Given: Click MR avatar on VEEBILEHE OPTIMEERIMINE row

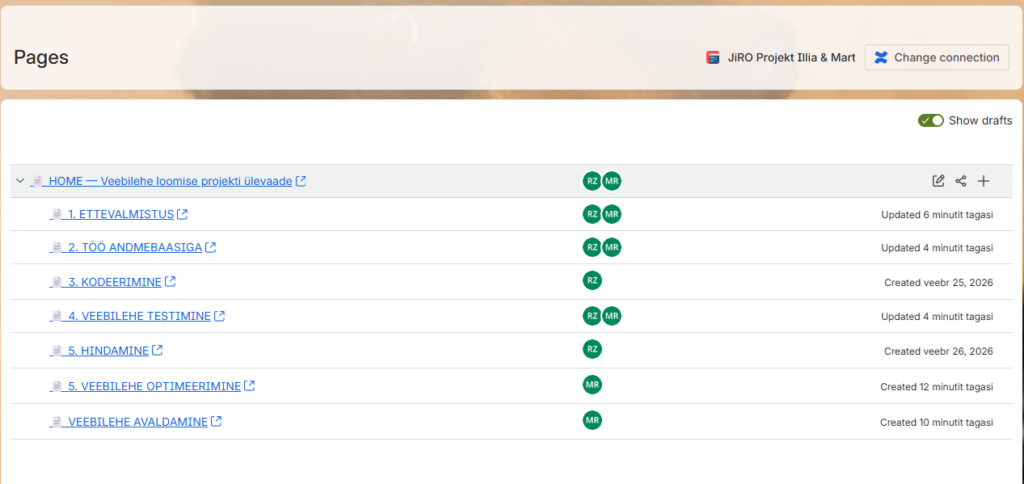Looking at the screenshot, I should click(592, 385).
